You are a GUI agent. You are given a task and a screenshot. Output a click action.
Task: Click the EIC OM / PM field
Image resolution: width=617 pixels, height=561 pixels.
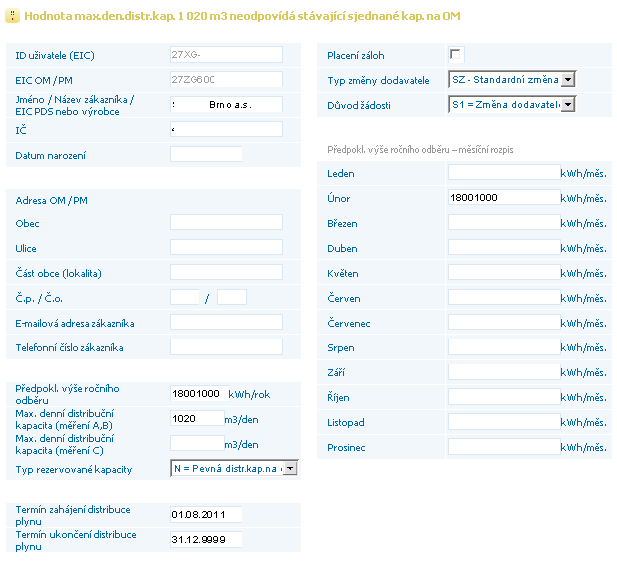click(x=226, y=79)
